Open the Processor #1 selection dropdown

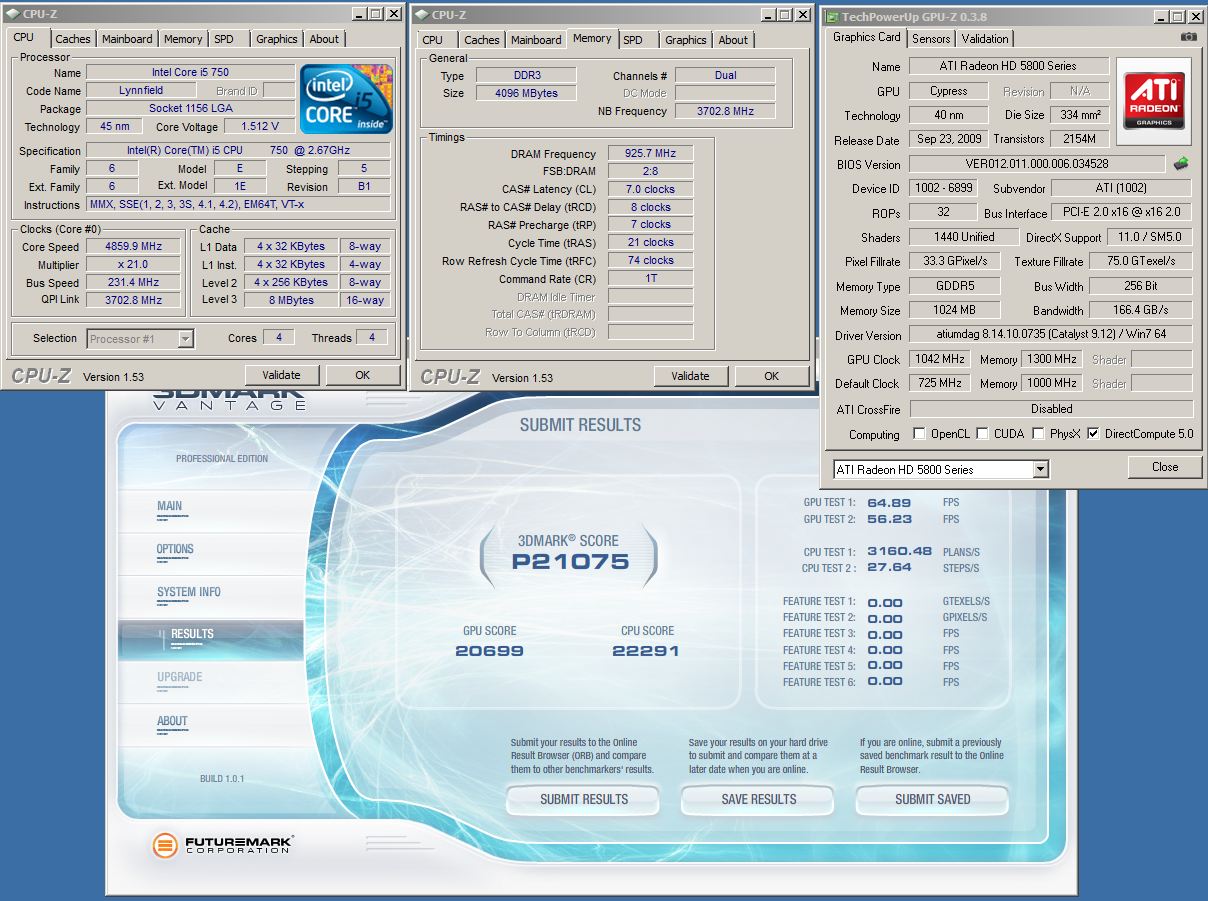tap(185, 339)
